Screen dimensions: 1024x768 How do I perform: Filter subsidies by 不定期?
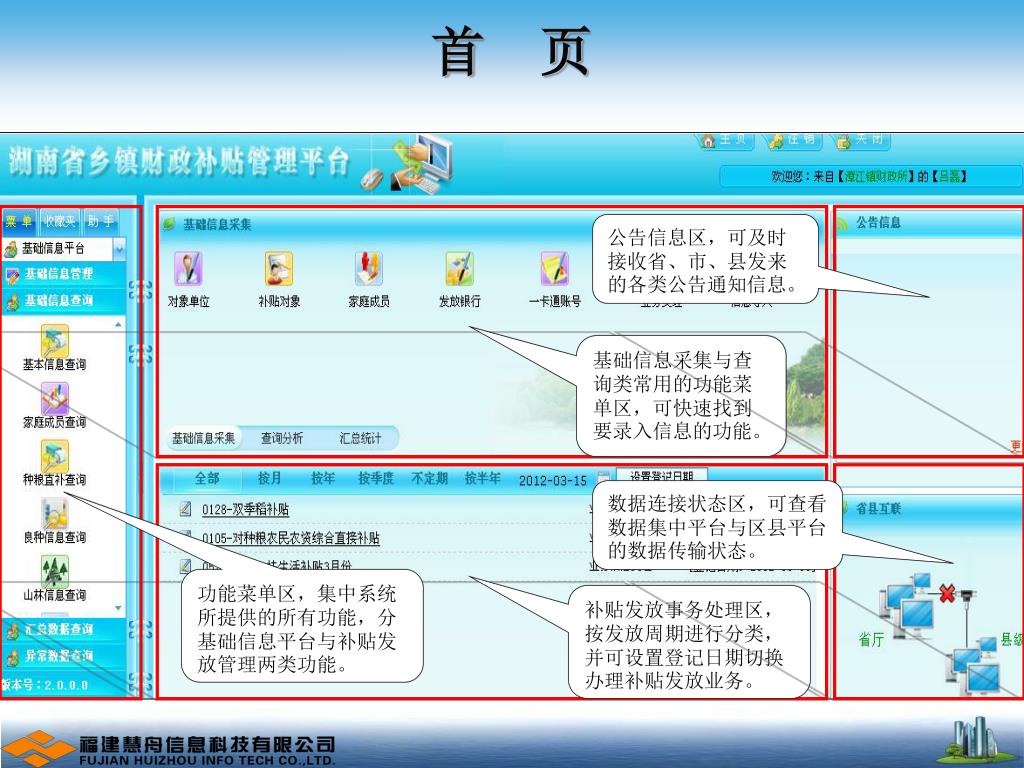pos(429,479)
